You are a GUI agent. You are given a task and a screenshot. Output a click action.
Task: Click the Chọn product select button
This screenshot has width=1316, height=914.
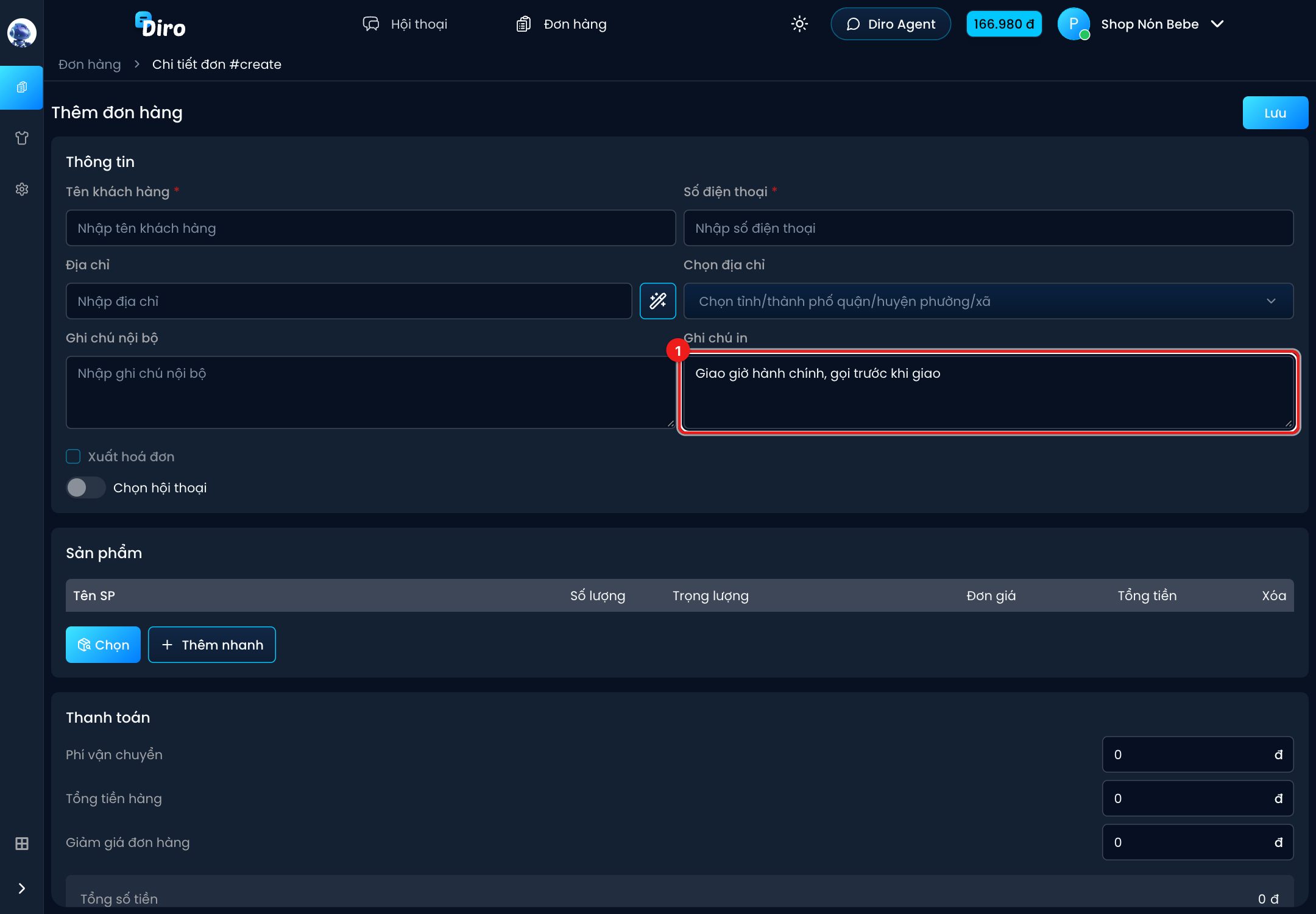(x=103, y=645)
